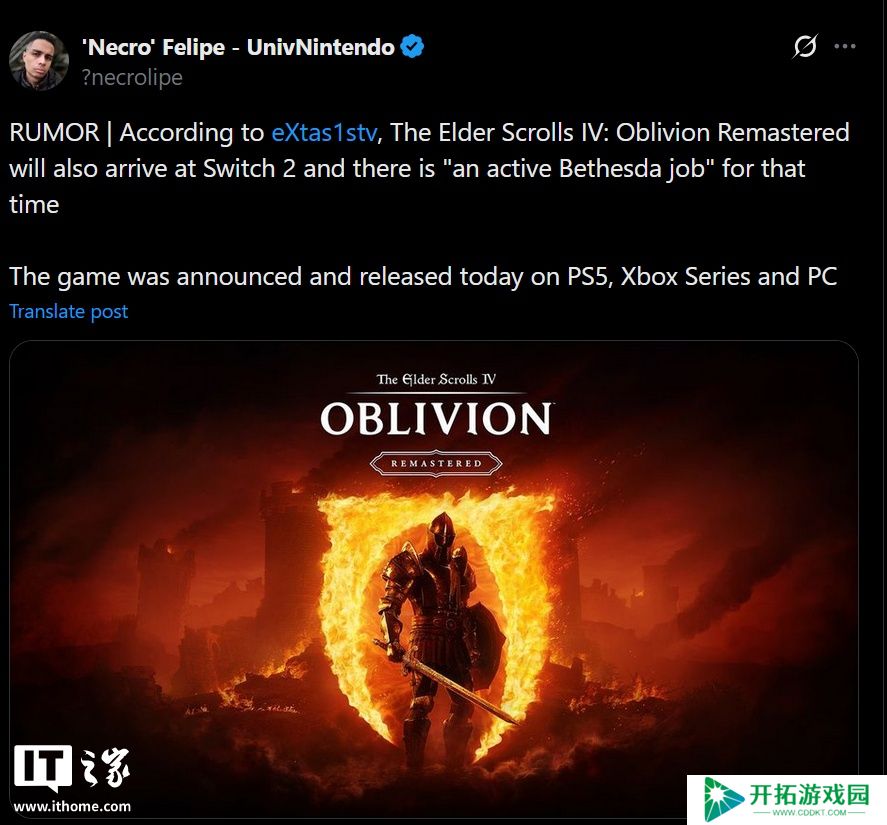This screenshot has height=825, width=887.
Task: Open the Grok explain-post icon
Action: click(805, 46)
